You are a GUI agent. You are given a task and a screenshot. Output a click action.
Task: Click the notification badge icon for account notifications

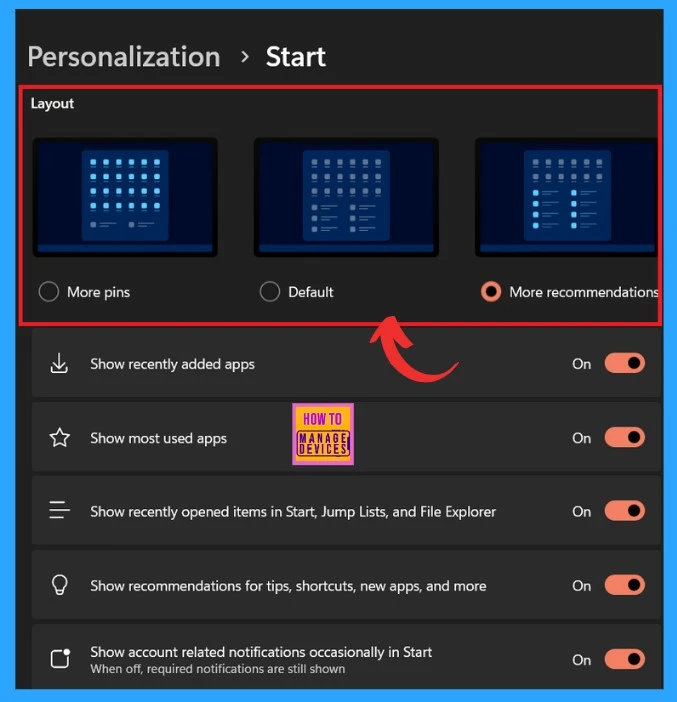tap(60, 658)
